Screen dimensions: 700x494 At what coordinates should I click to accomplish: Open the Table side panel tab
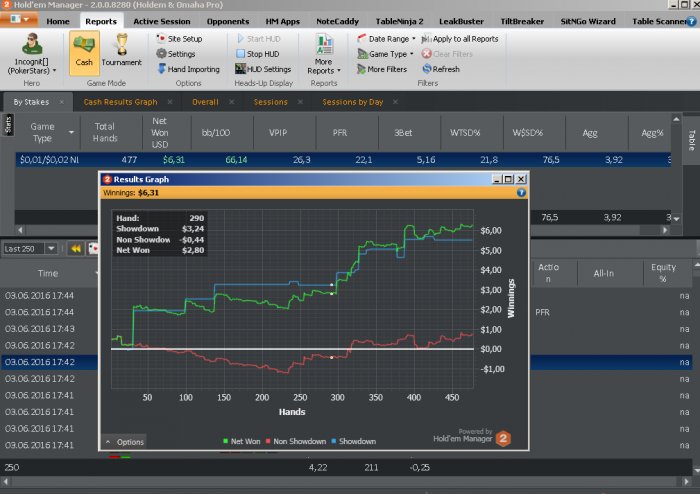692,140
